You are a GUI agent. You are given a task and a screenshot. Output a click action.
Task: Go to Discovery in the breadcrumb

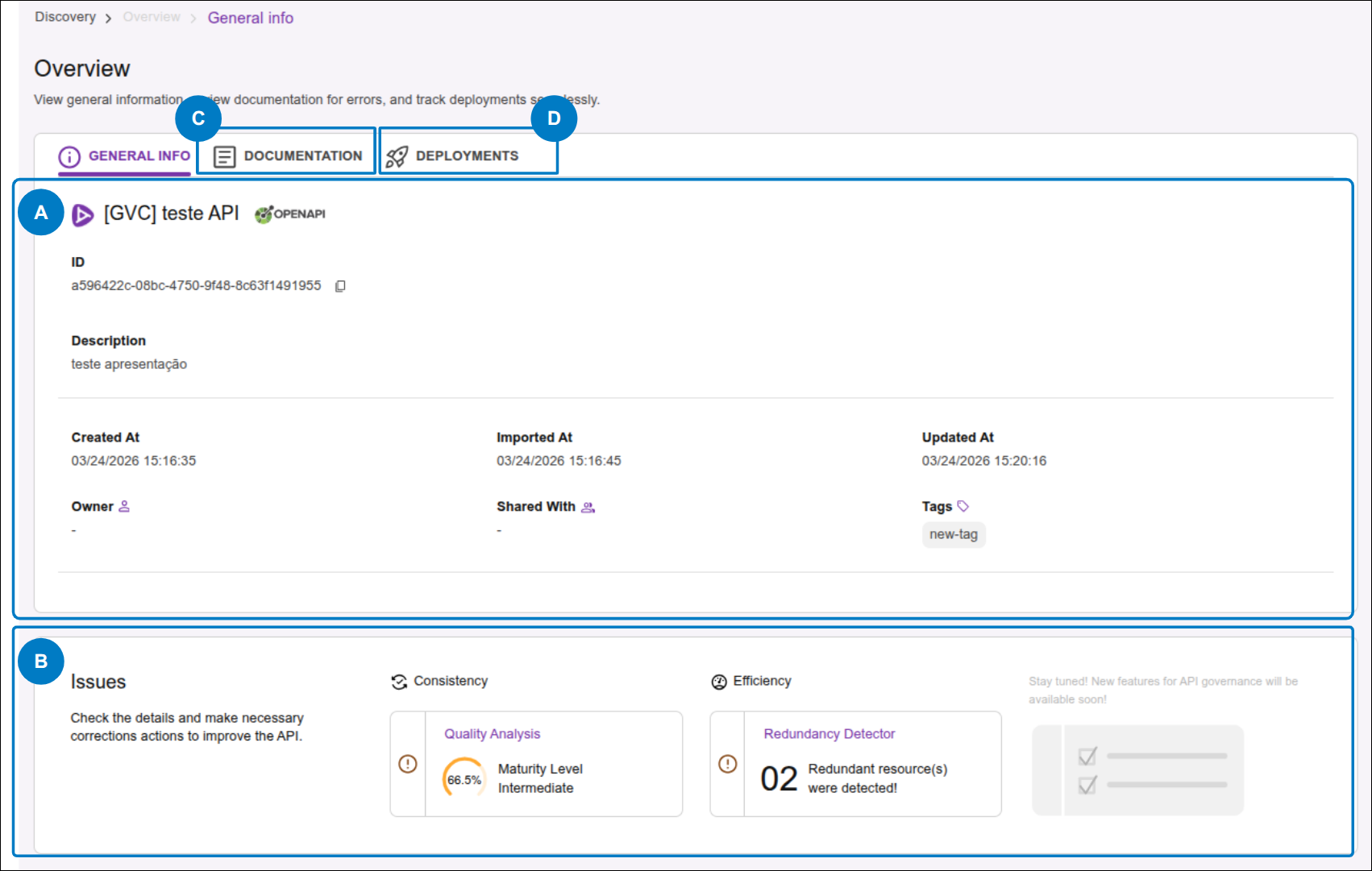click(65, 18)
